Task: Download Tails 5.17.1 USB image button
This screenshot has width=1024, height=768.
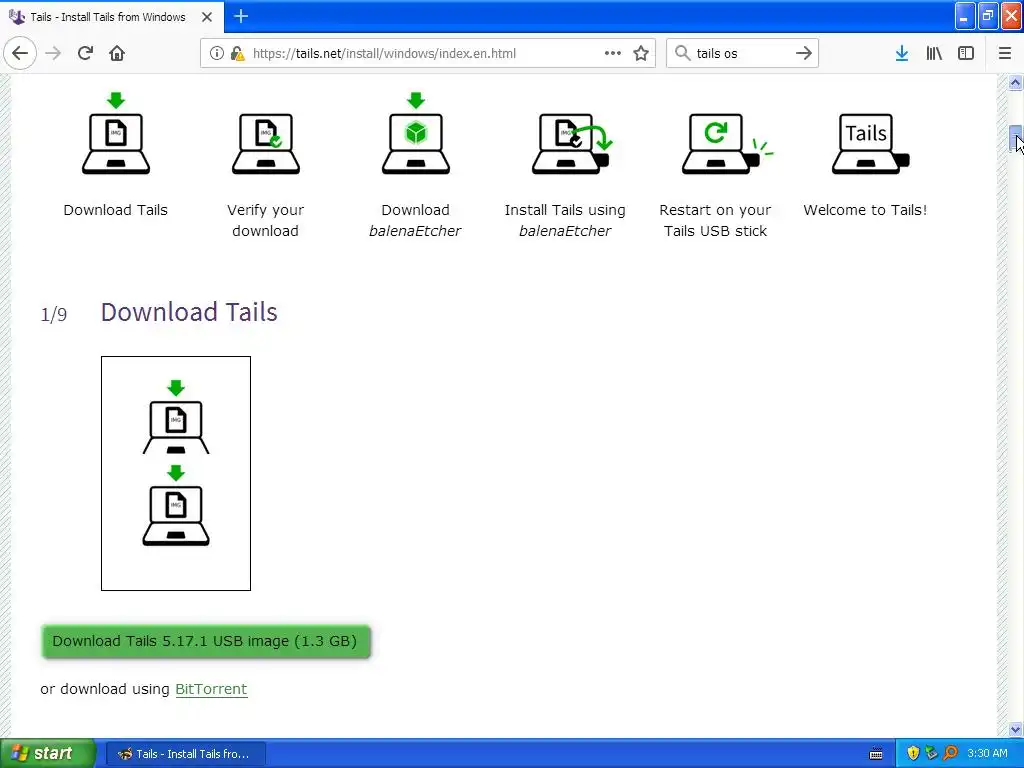Action: 206,641
